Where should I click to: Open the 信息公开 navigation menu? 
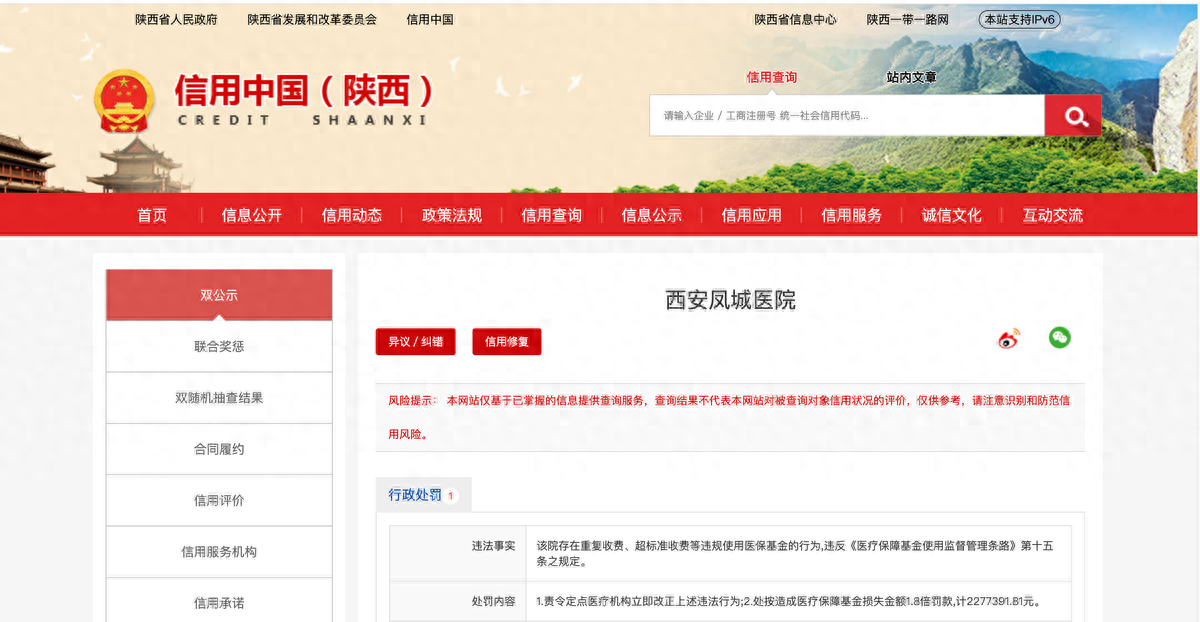point(252,215)
